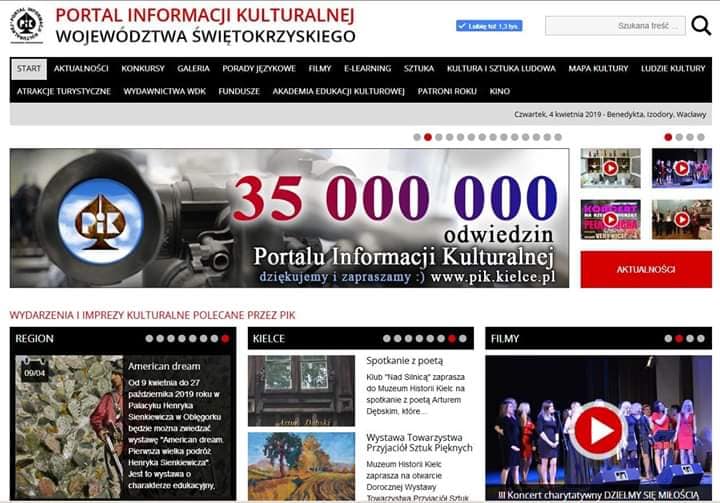Play the charity concert video
The height and width of the screenshot is (503, 720).
coord(599,428)
